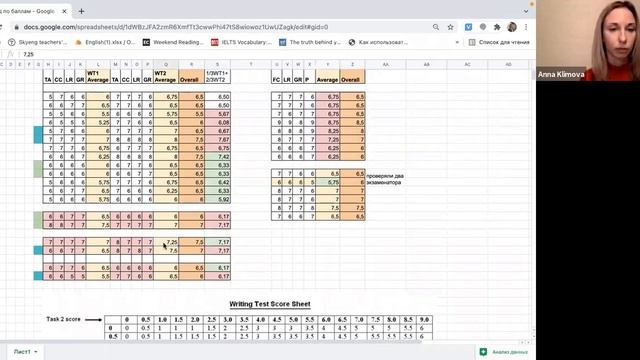Open English(1).xlsx bookmark
This screenshot has width=640, height=360.
point(105,42)
